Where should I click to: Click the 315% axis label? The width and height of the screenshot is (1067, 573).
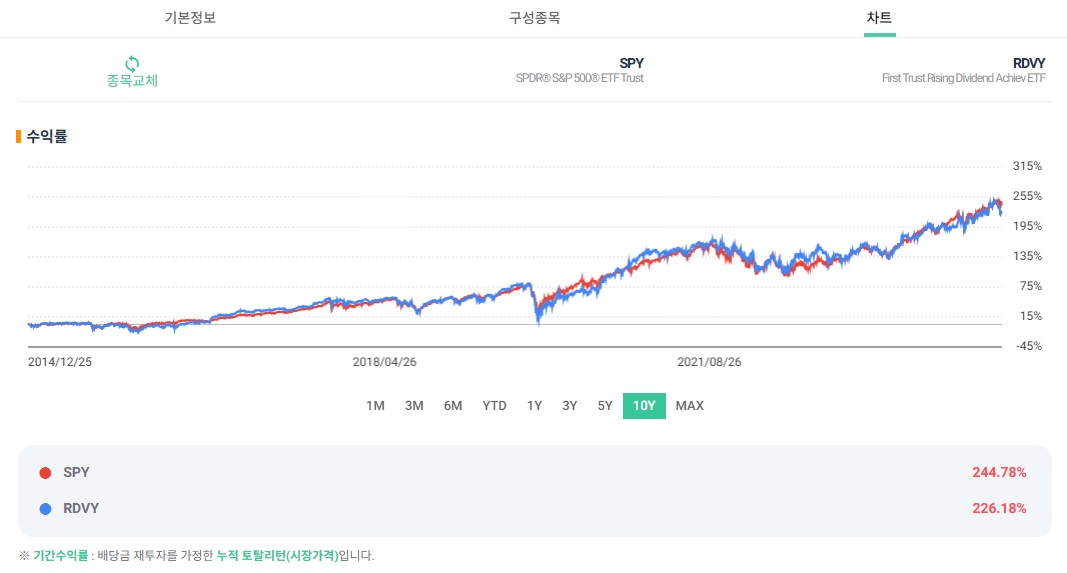point(1027,166)
